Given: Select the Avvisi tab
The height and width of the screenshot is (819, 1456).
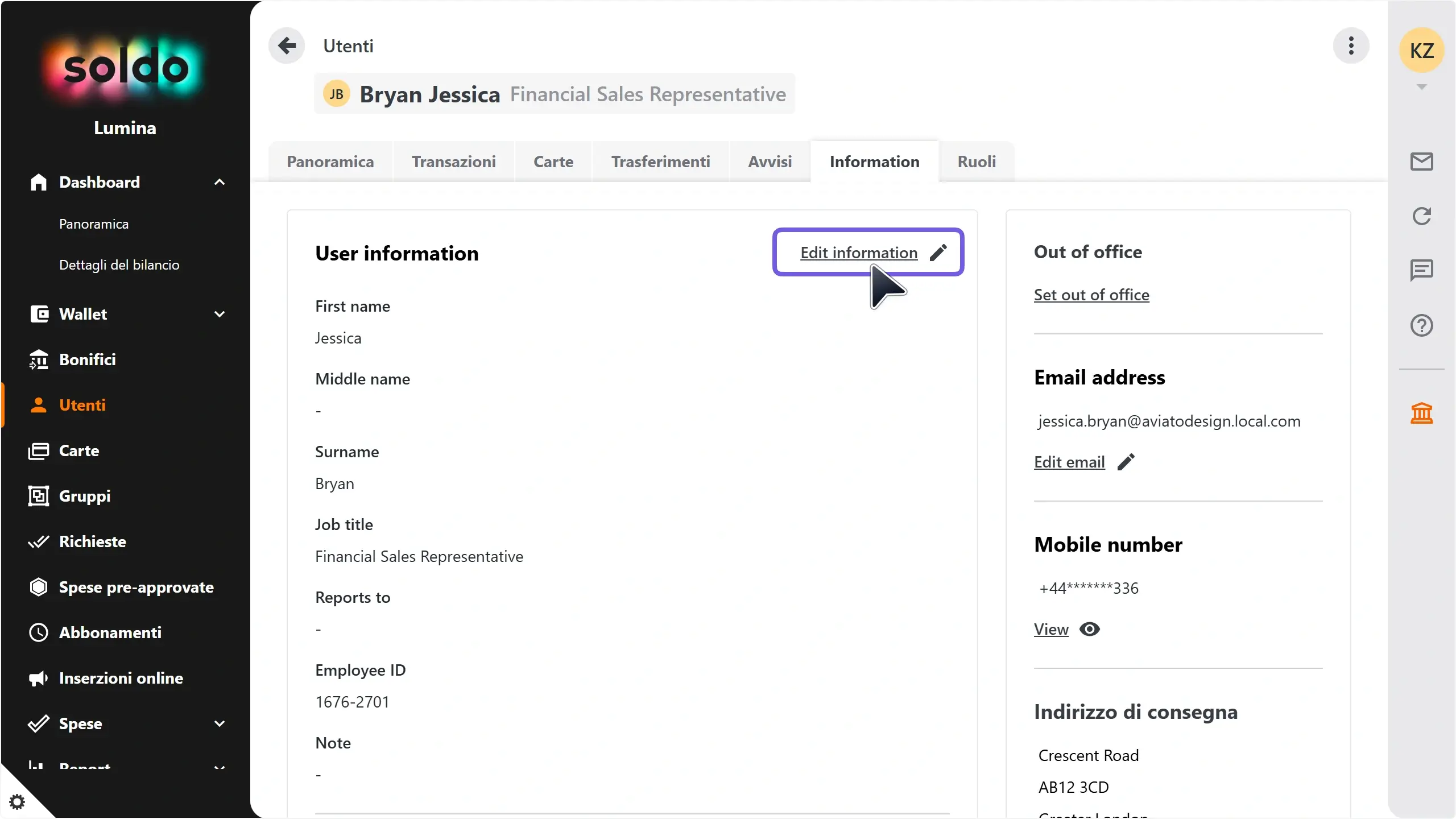Looking at the screenshot, I should (x=770, y=162).
